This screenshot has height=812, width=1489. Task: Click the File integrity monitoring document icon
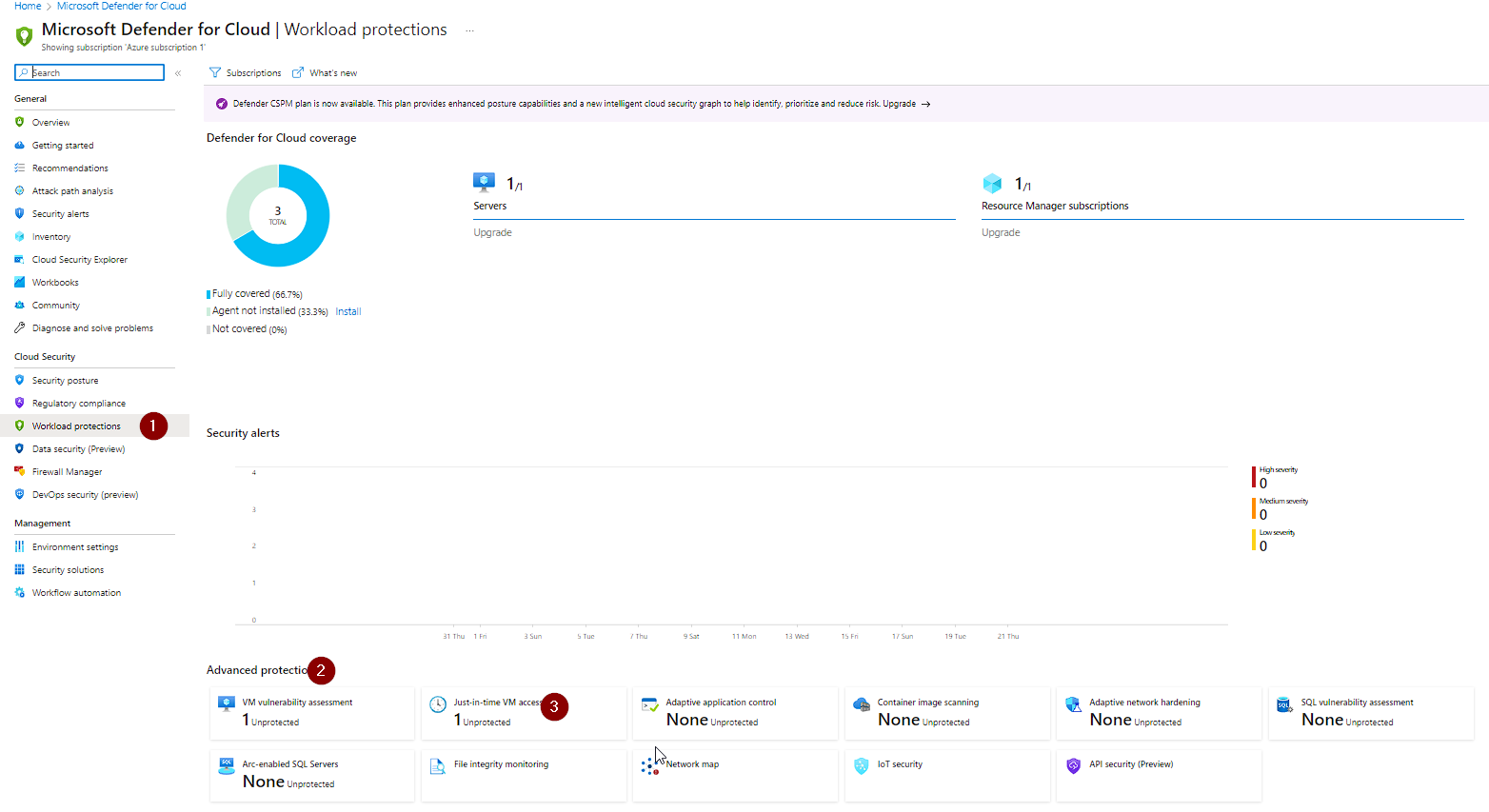click(x=438, y=766)
